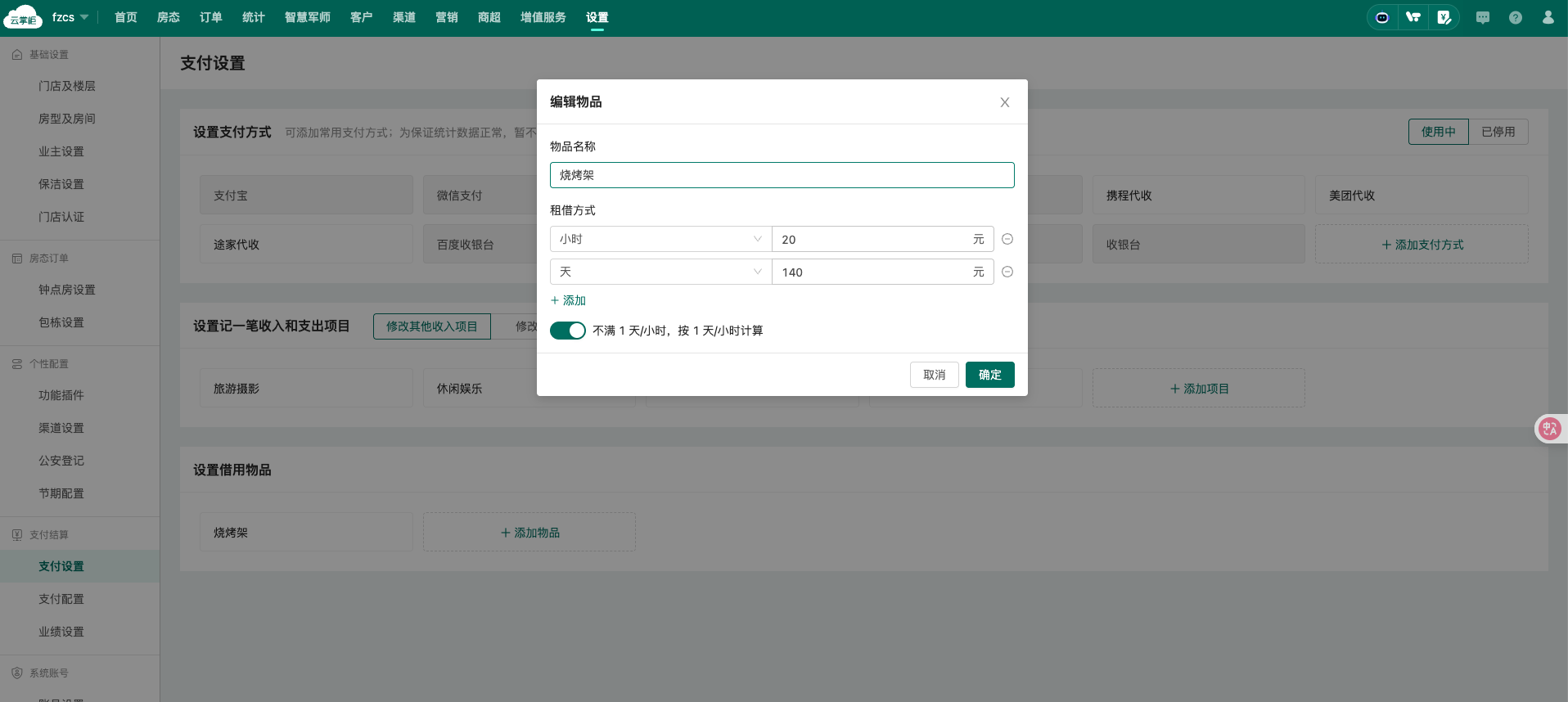Open the 小时 rental unit dropdown

click(660, 239)
